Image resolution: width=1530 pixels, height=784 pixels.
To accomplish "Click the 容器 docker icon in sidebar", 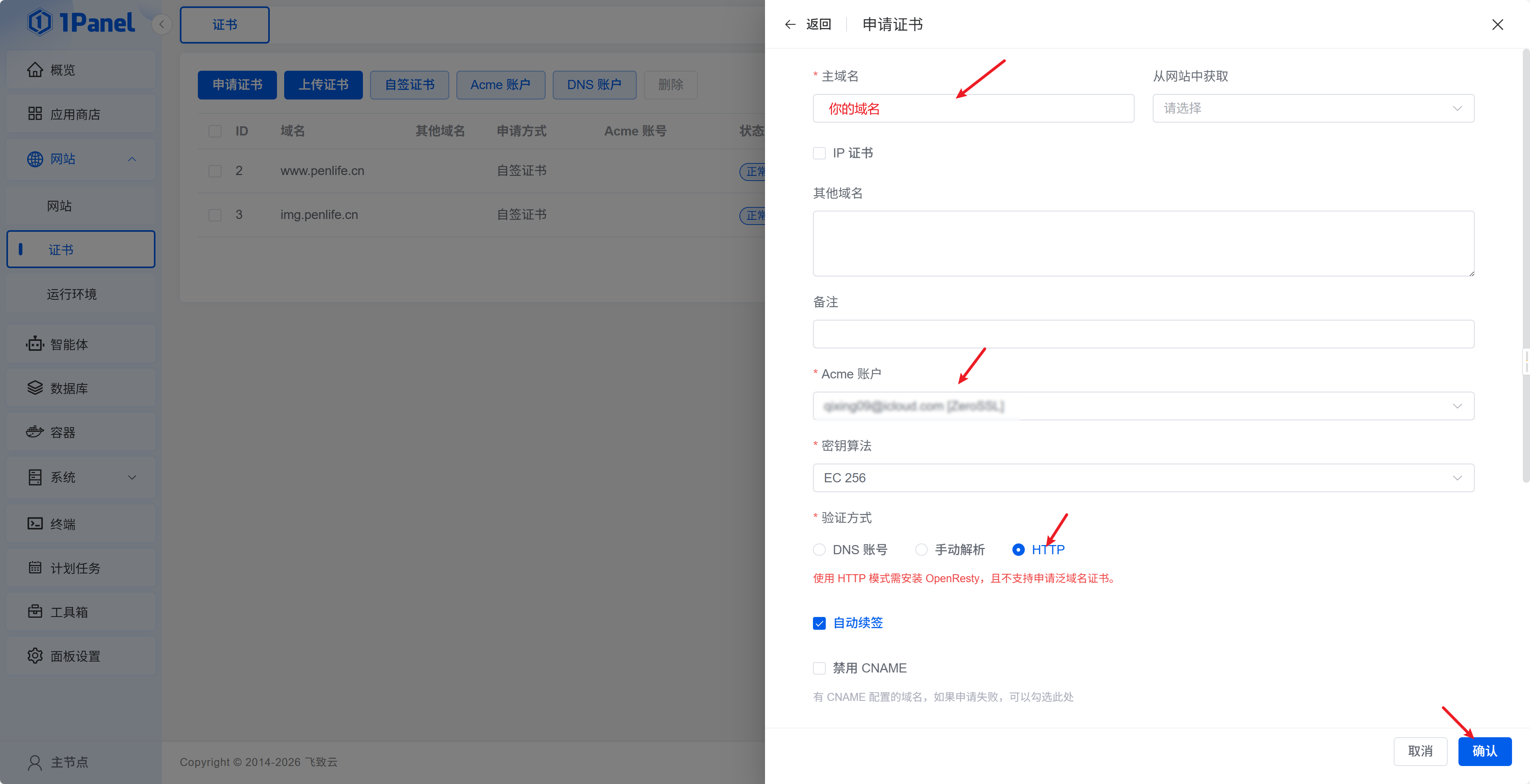I will coord(35,432).
